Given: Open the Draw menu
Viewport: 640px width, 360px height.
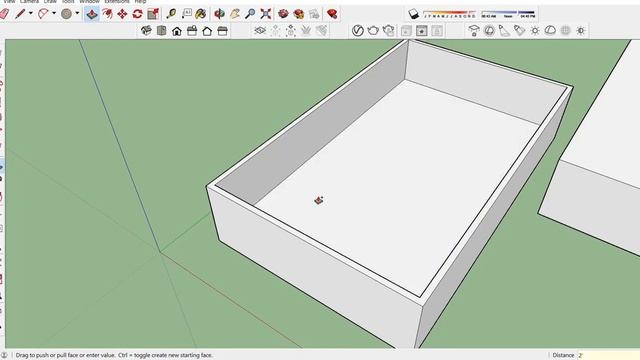Looking at the screenshot, I should tap(50, 2).
